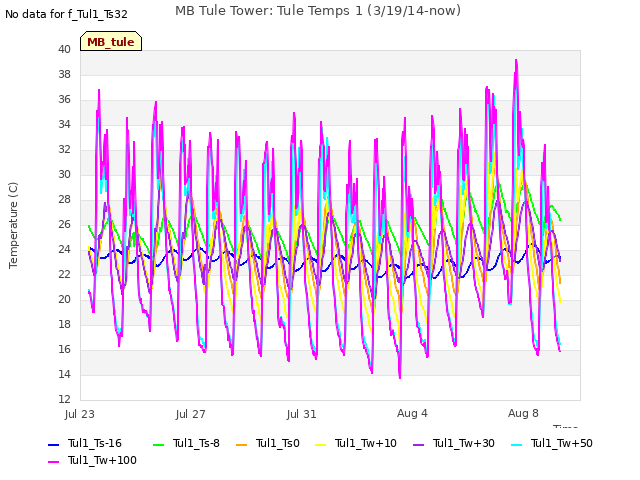Click the MB_tule label badge

coord(111,41)
